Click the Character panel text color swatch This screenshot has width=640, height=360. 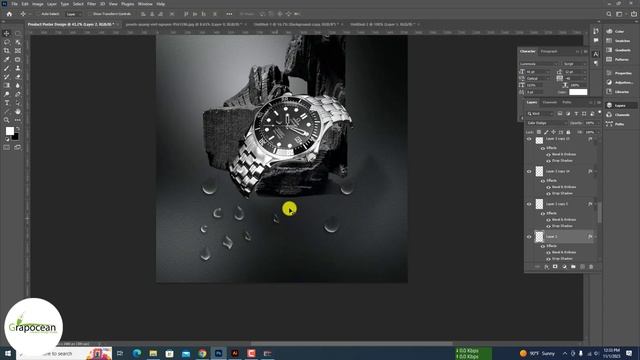click(578, 92)
